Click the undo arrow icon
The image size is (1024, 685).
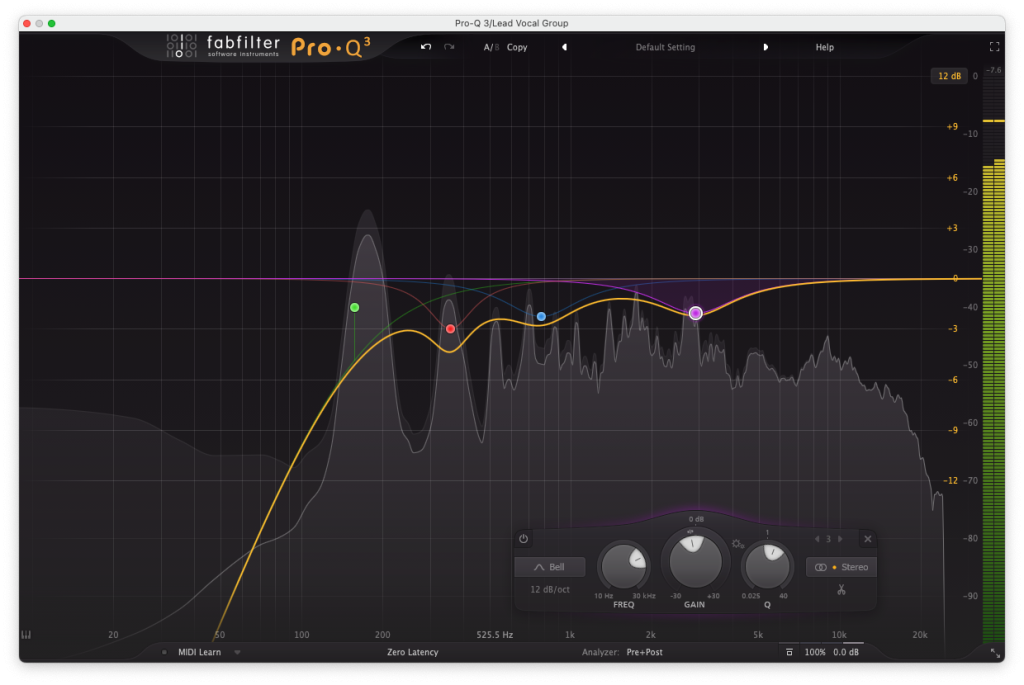(x=426, y=47)
